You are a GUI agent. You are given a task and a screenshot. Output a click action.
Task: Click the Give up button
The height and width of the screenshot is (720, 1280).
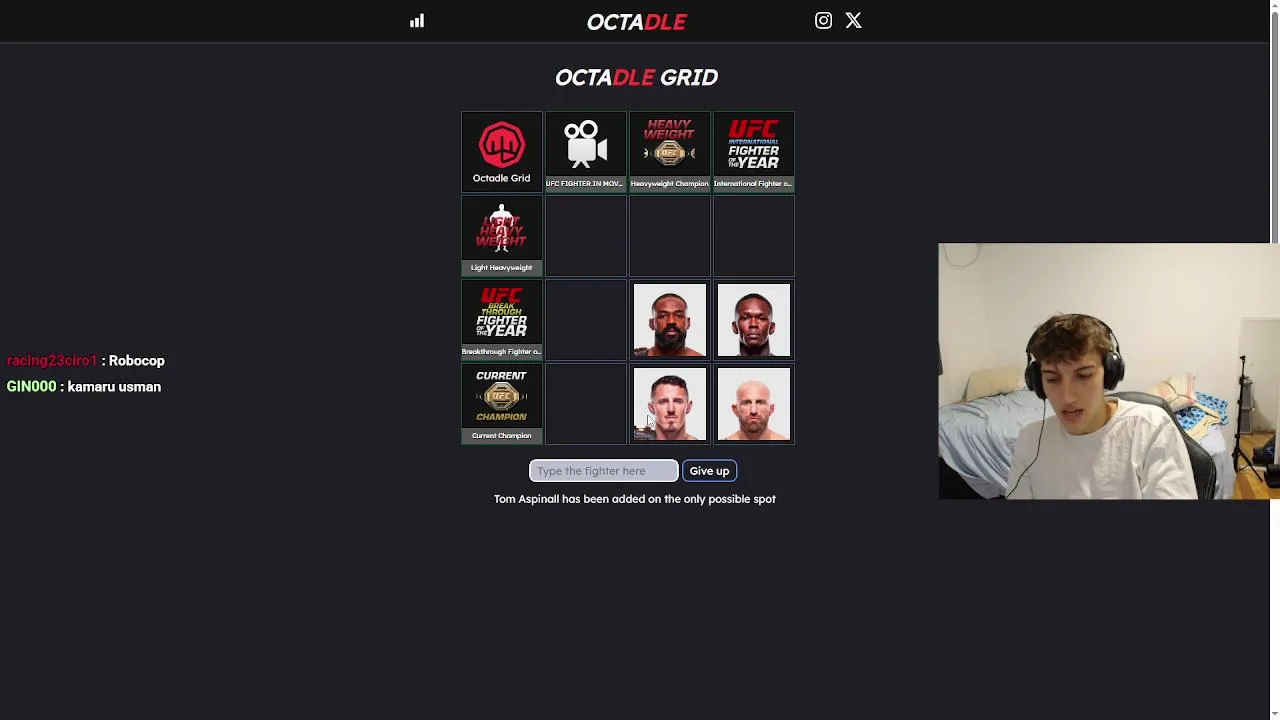tap(709, 471)
